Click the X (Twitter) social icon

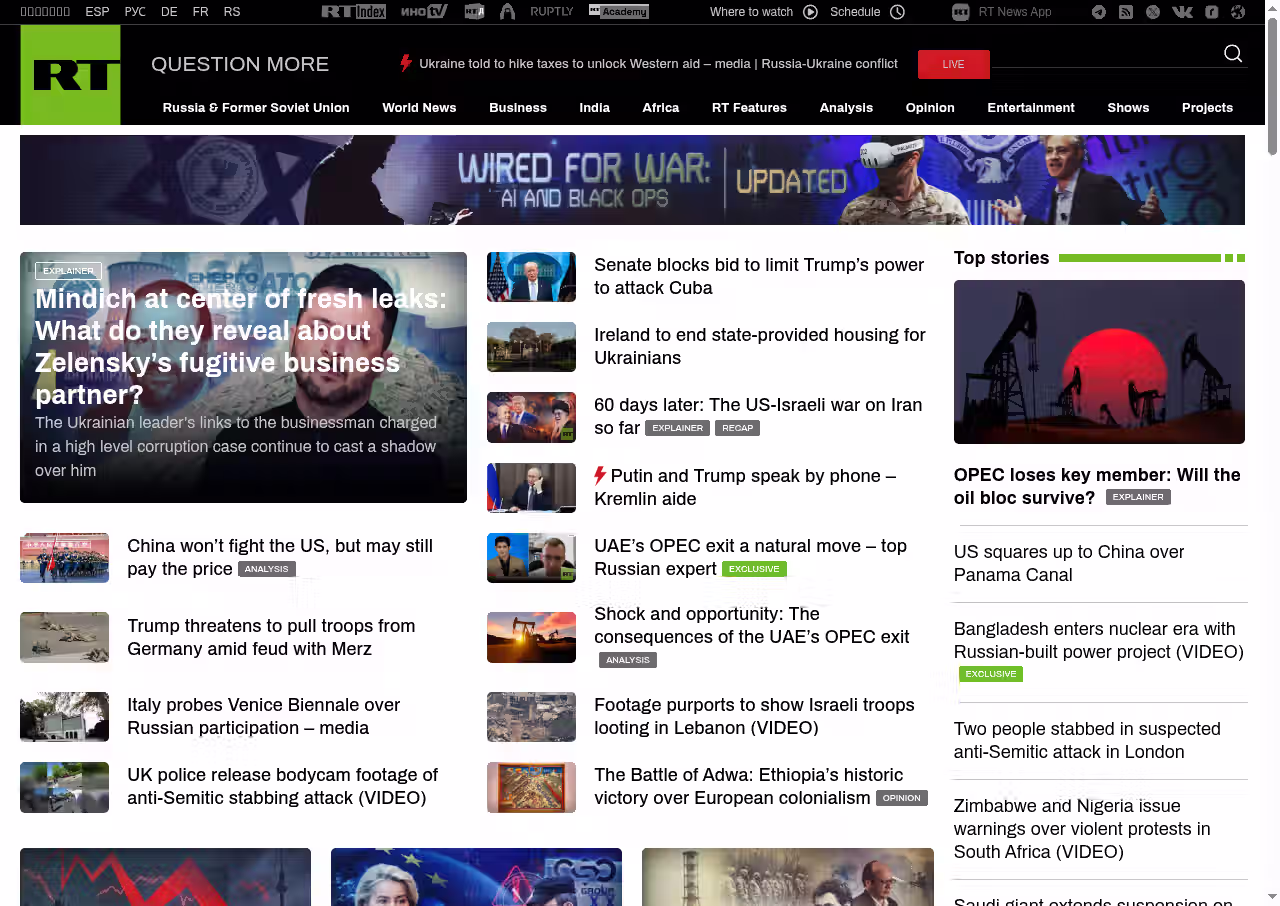pyautogui.click(x=1153, y=12)
